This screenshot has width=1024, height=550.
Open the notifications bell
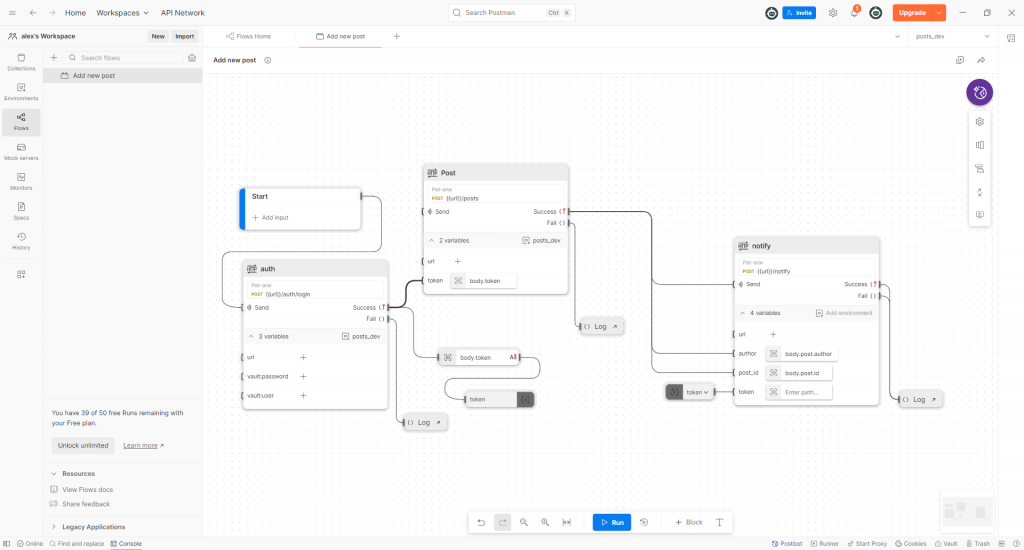[854, 12]
